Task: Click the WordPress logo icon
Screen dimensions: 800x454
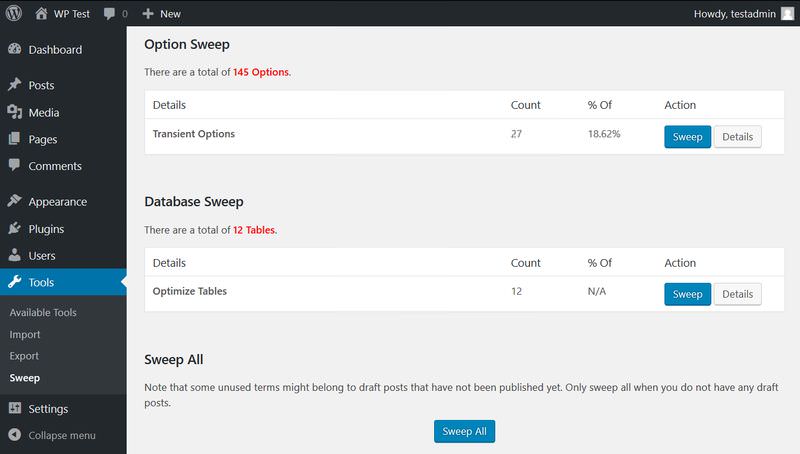Action: tap(14, 13)
